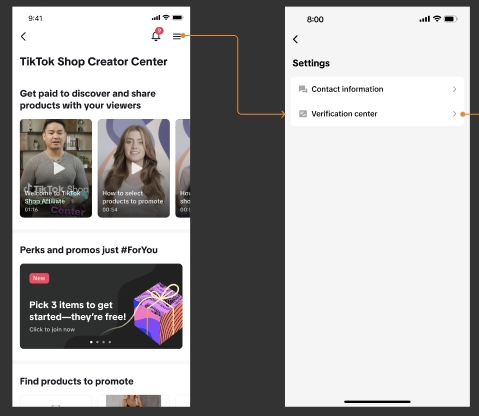Open the Verification center settings row

click(377, 114)
